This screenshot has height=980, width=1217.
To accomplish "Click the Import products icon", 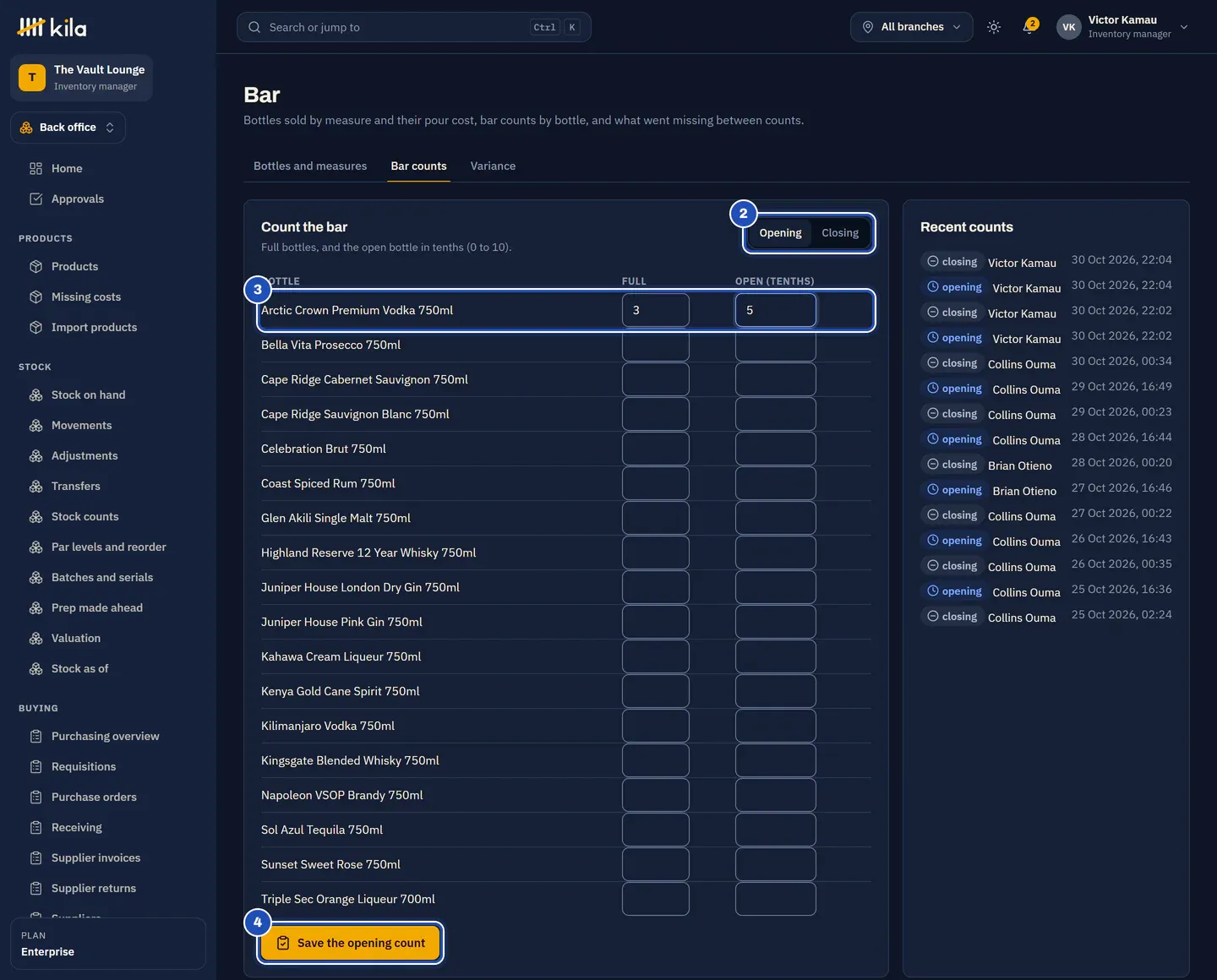I will pos(35,327).
